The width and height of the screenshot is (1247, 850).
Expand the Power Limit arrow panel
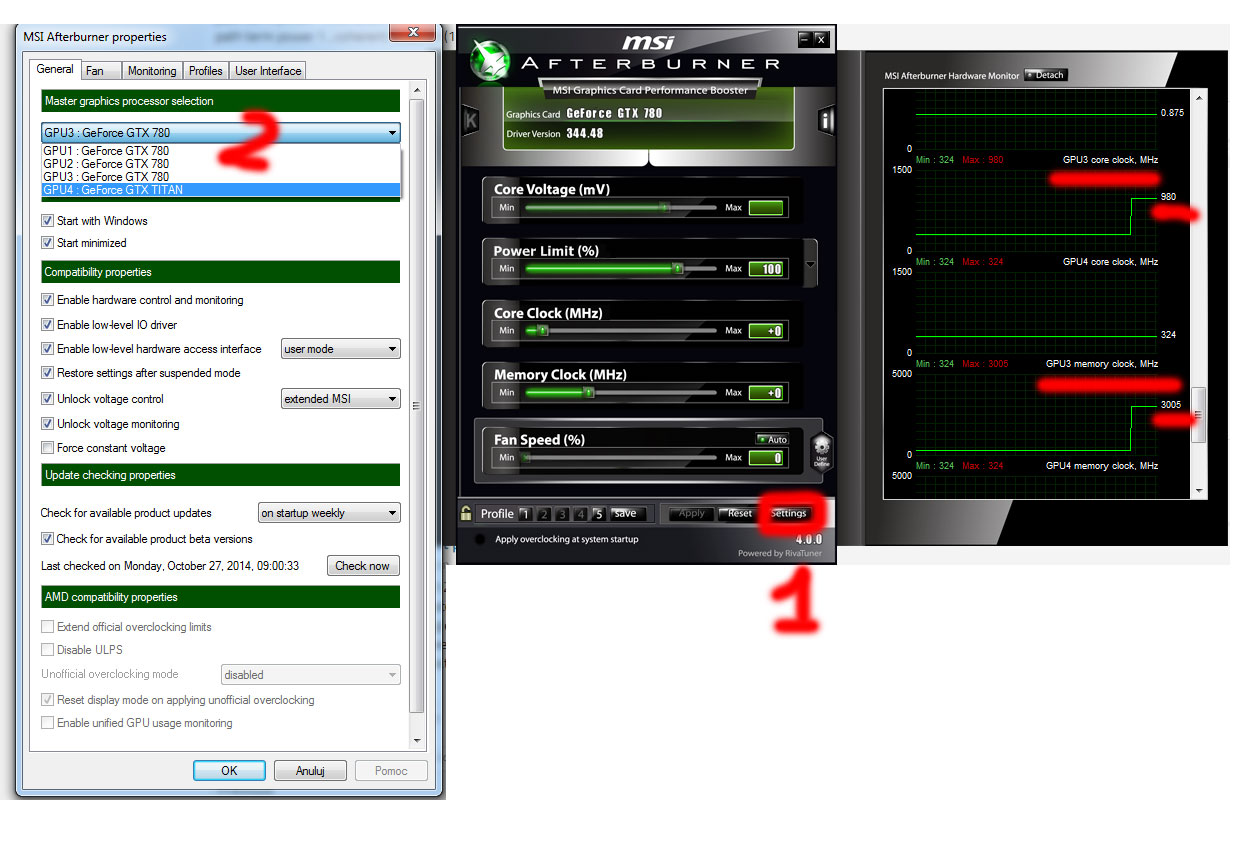[810, 265]
